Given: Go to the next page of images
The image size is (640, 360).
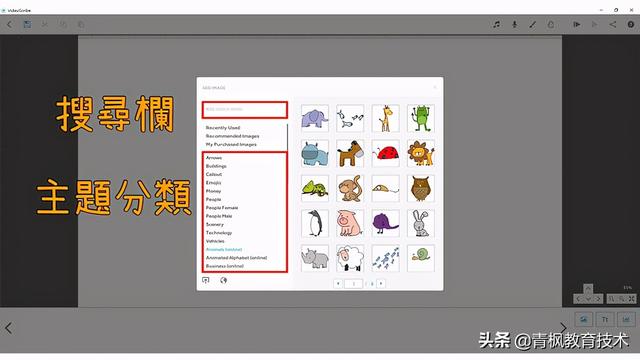Looking at the screenshot, I should pyautogui.click(x=381, y=283).
